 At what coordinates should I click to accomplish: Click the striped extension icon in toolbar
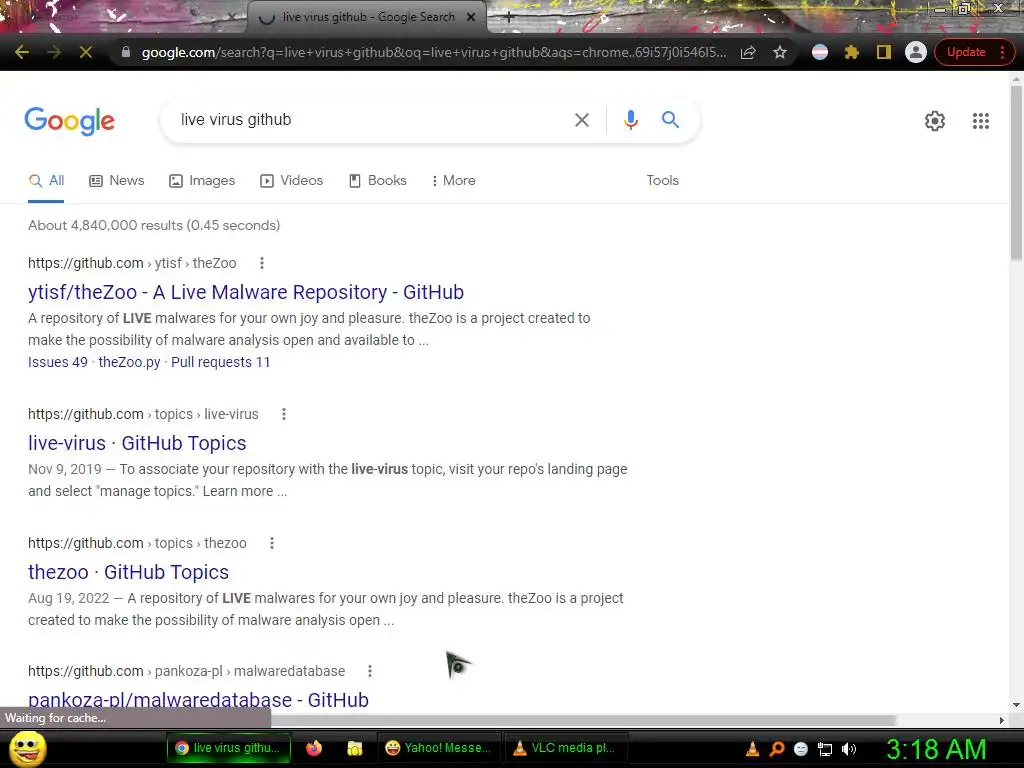820,52
